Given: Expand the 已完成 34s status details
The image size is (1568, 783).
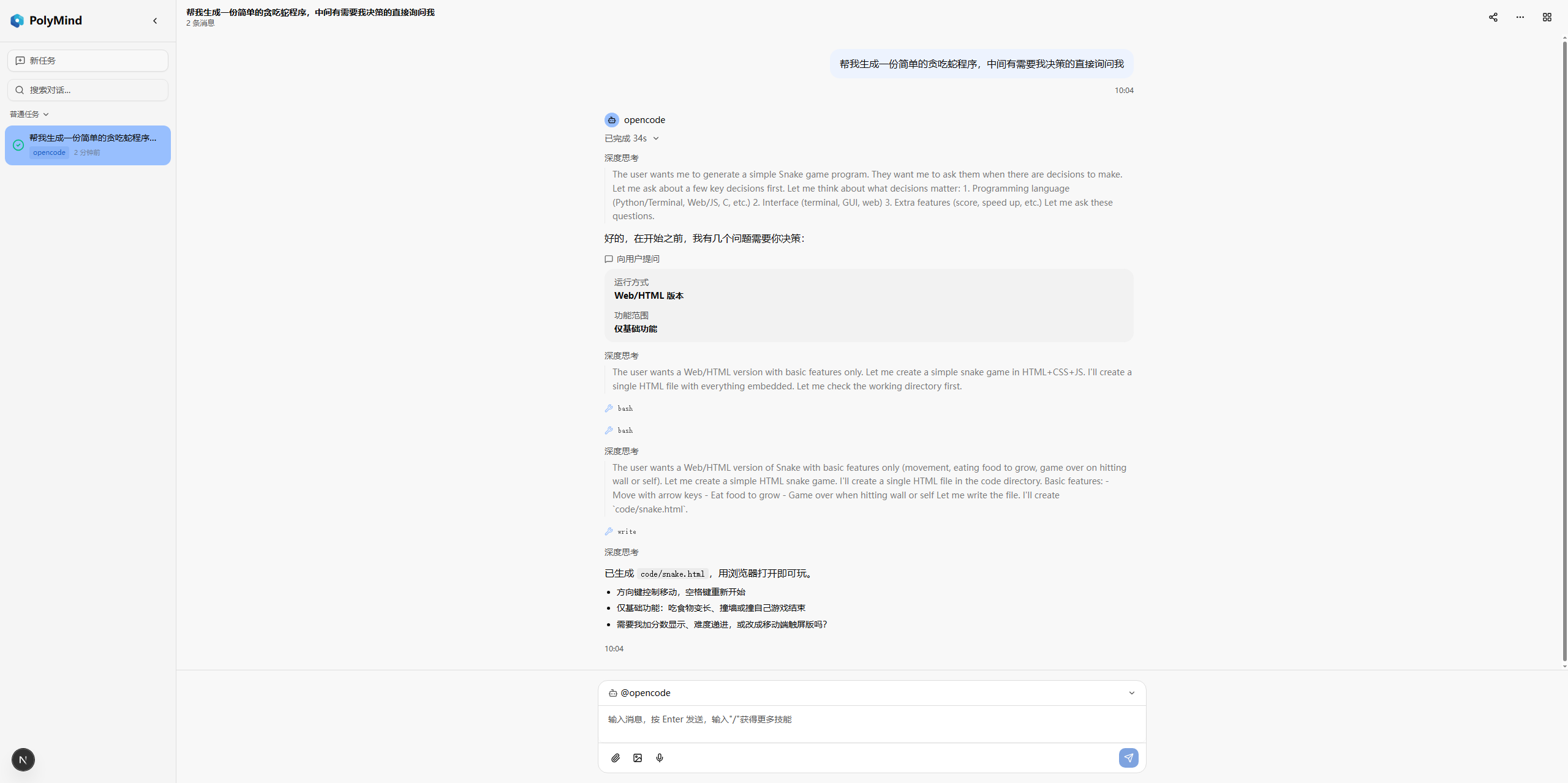Looking at the screenshot, I should click(632, 138).
